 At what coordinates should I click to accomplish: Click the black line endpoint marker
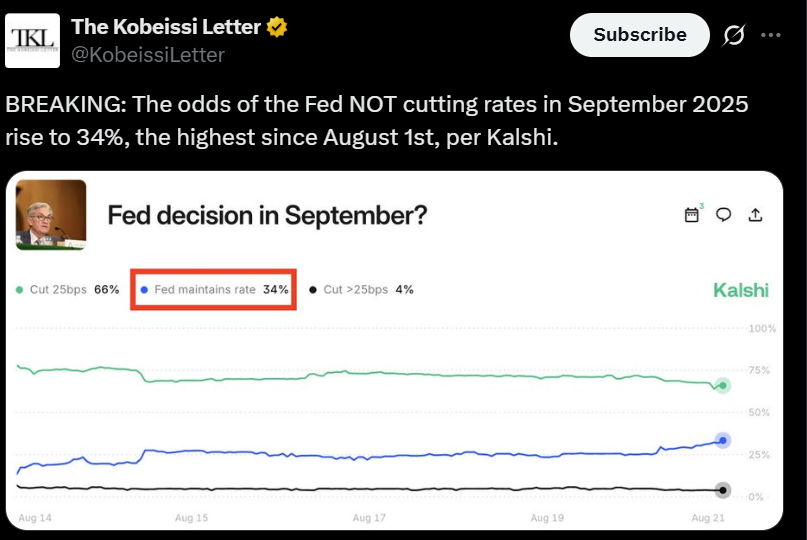(x=723, y=490)
